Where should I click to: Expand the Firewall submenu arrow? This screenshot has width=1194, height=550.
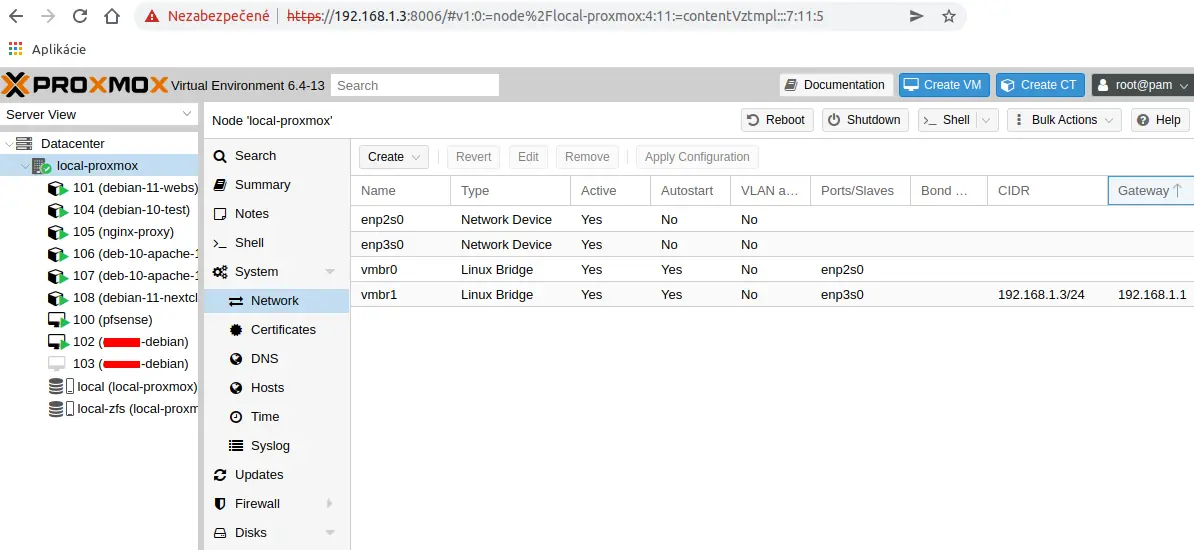[x=330, y=504]
